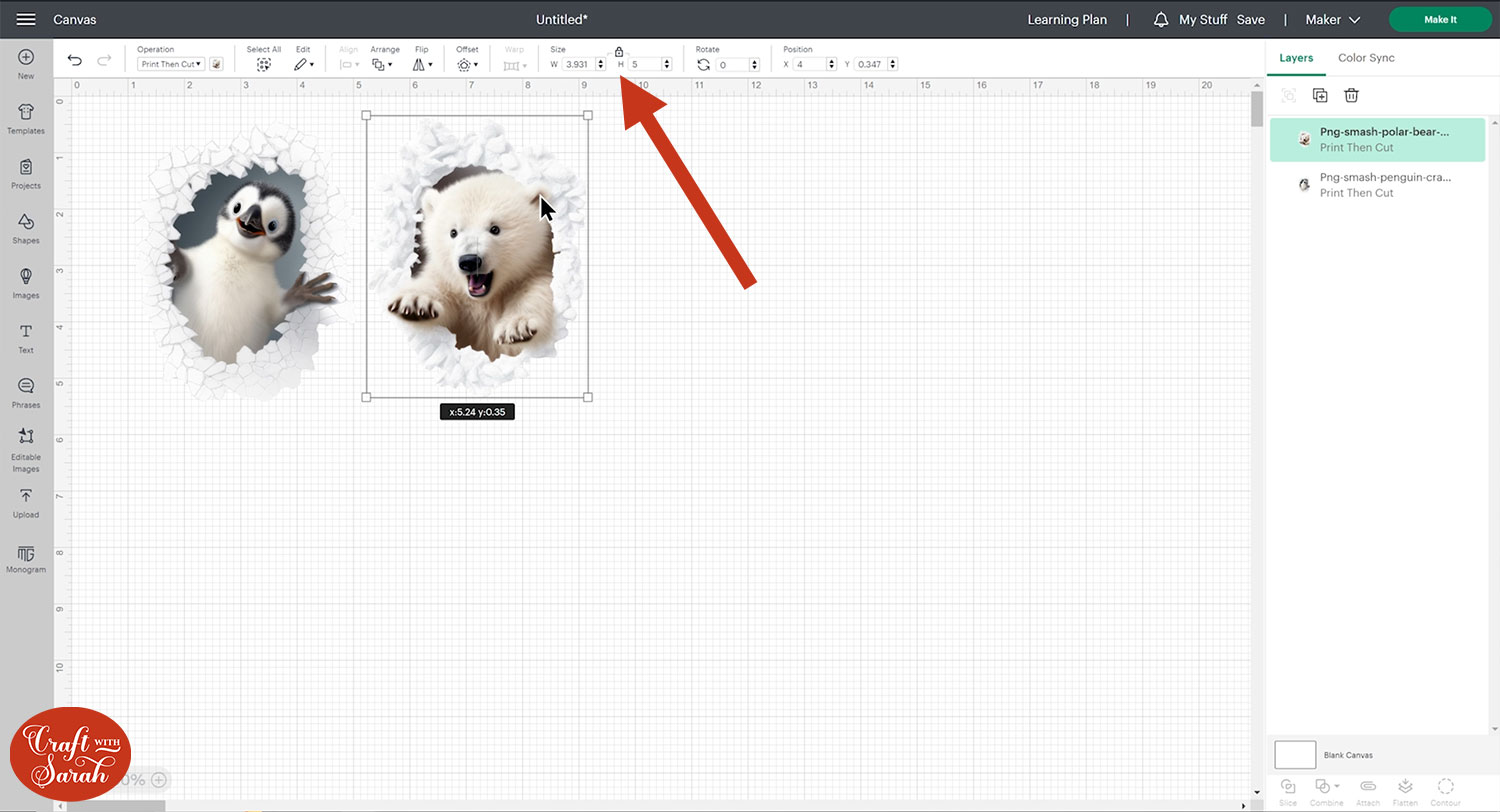
Task: Delete selected layer with trash icon
Action: tap(1351, 95)
